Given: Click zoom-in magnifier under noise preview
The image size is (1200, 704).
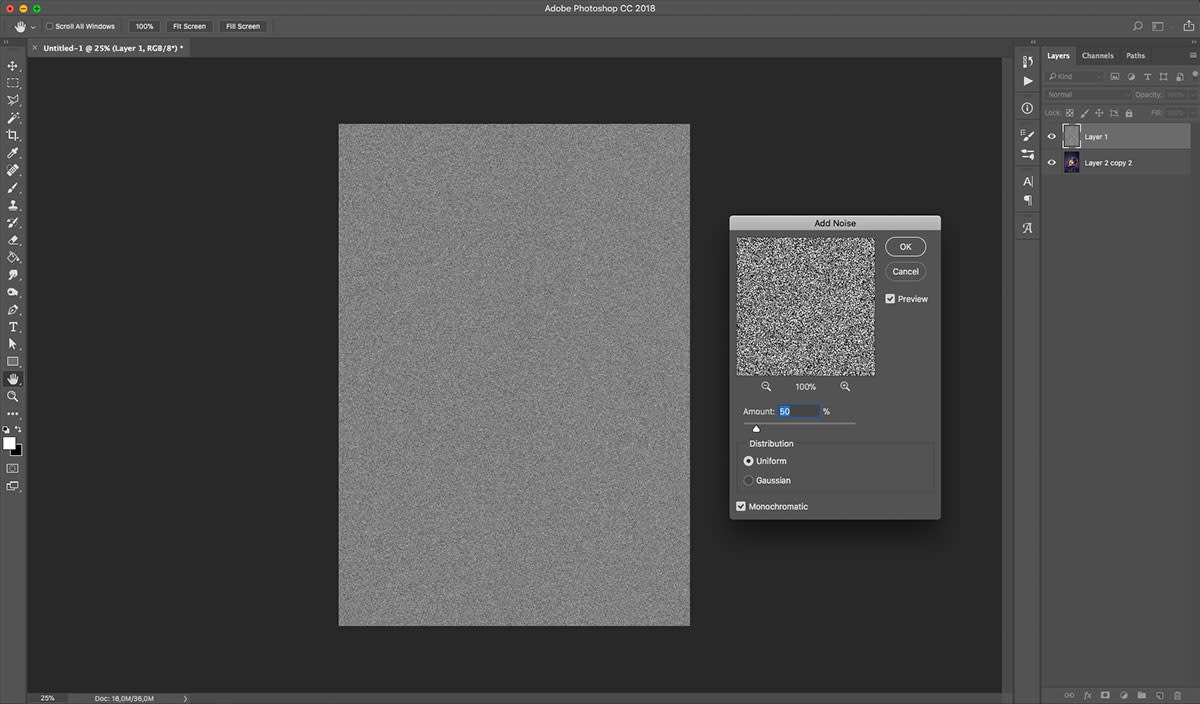Looking at the screenshot, I should (845, 387).
